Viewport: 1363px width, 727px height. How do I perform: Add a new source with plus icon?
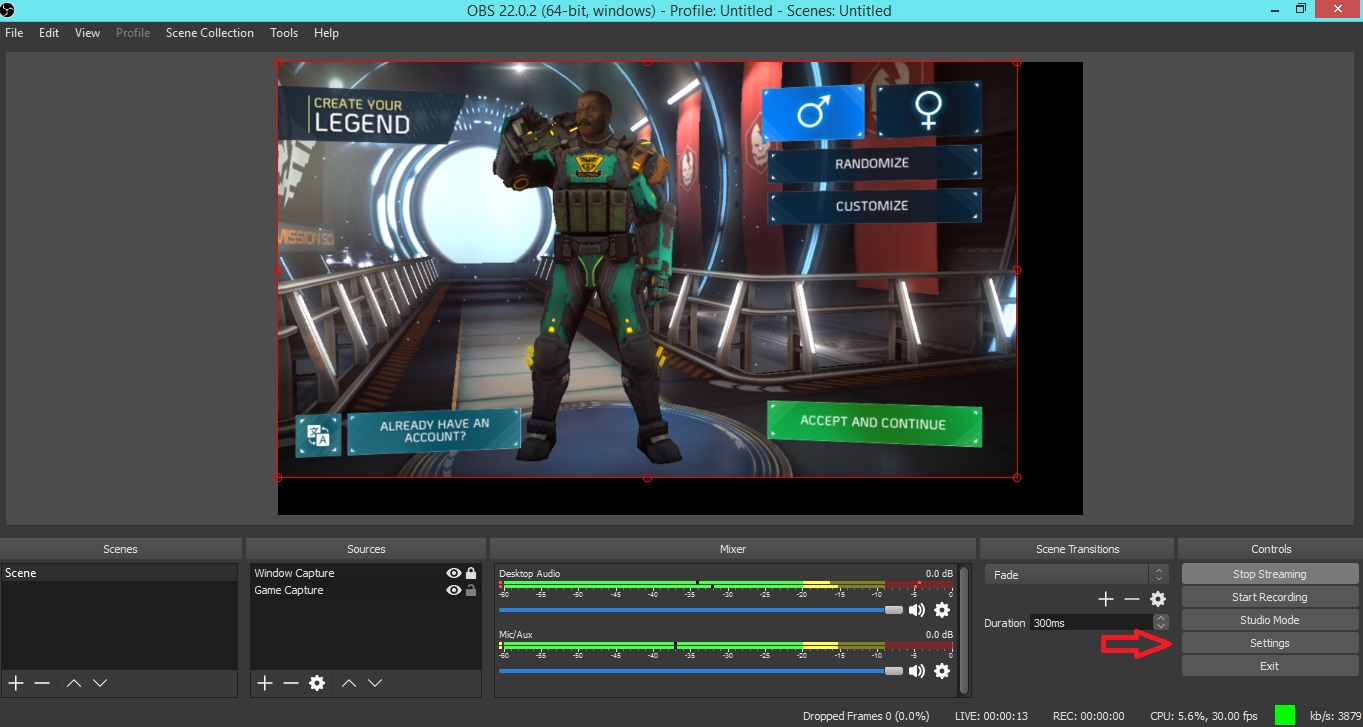click(x=265, y=683)
